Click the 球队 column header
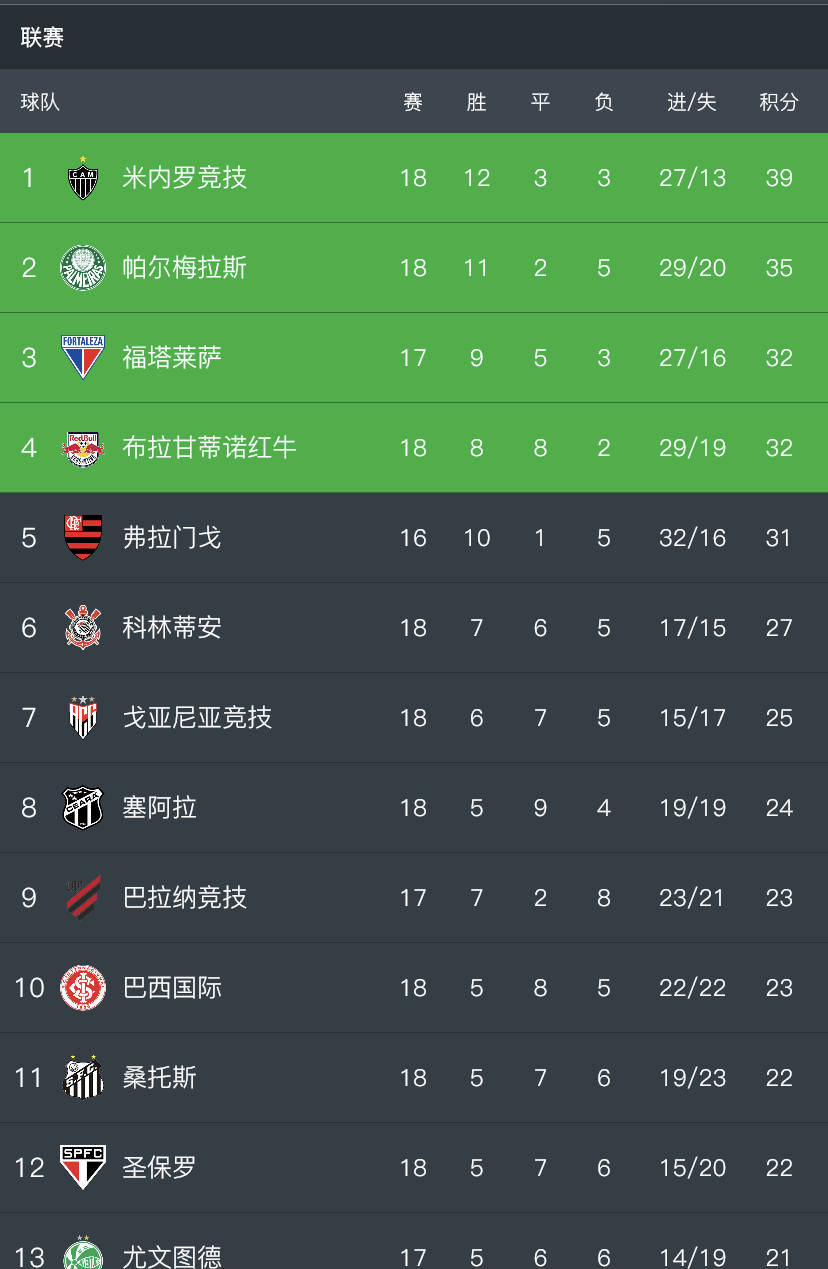The image size is (828, 1269). [40, 102]
